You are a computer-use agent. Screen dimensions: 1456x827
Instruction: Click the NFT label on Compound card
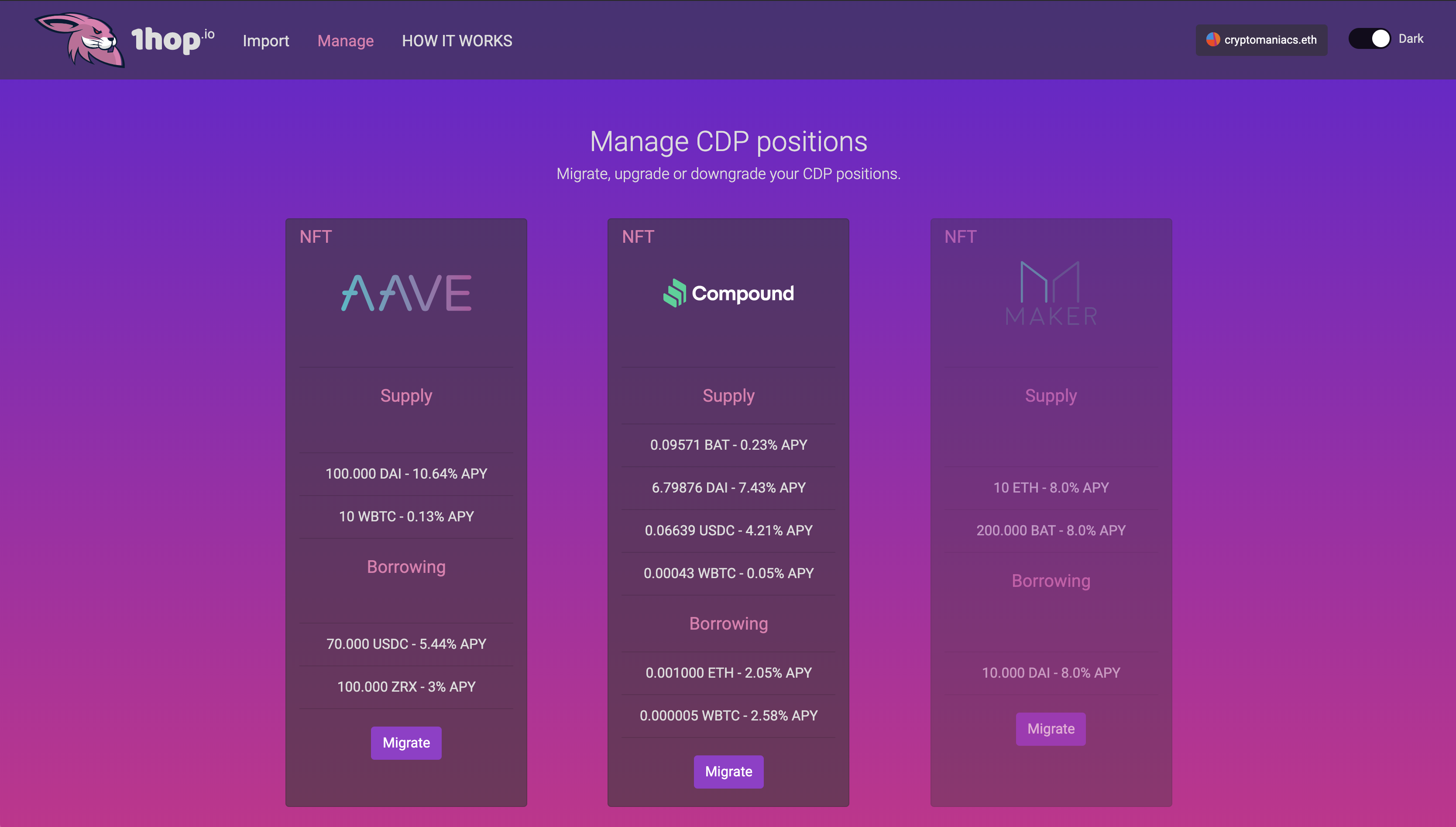(x=638, y=237)
